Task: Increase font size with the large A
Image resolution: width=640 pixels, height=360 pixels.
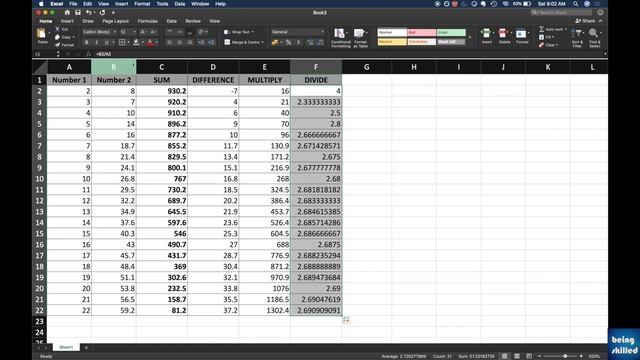Action: (x=143, y=32)
